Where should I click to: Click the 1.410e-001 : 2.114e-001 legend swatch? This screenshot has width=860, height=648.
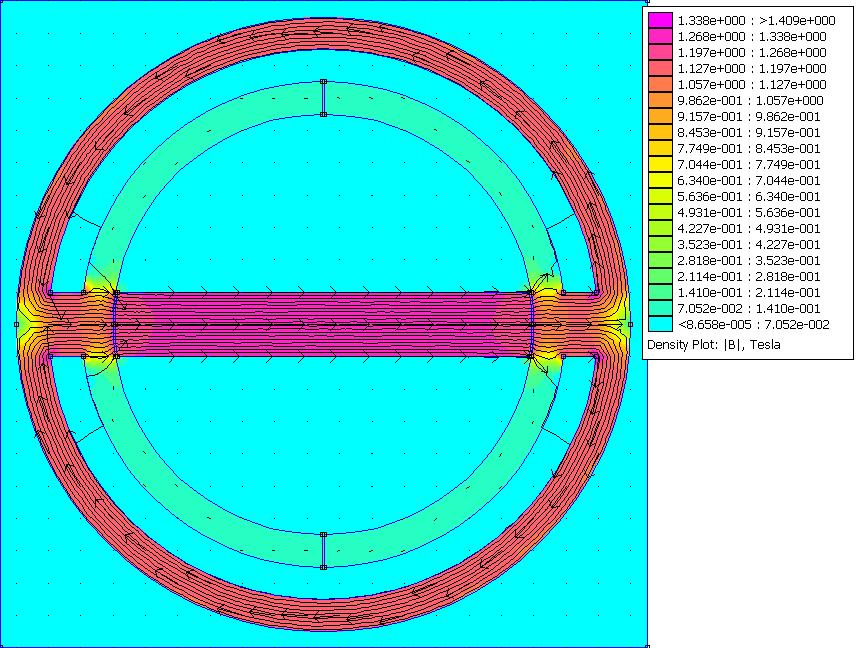pyautogui.click(x=660, y=293)
